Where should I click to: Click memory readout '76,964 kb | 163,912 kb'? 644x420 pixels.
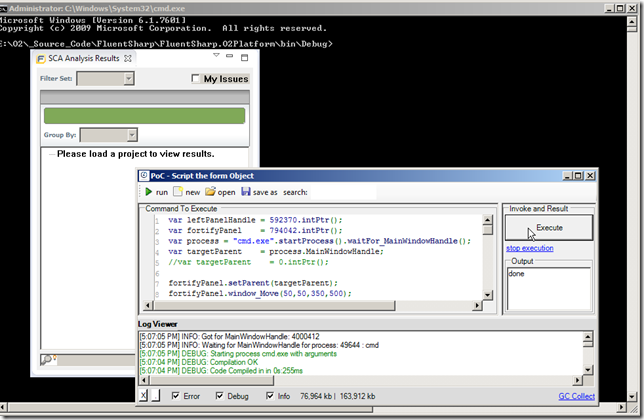pyautogui.click(x=337, y=396)
